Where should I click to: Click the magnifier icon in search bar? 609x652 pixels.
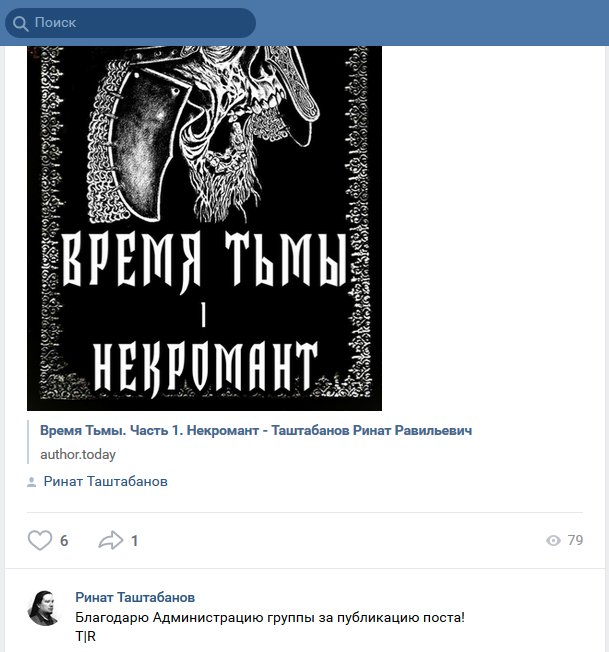(x=20, y=23)
